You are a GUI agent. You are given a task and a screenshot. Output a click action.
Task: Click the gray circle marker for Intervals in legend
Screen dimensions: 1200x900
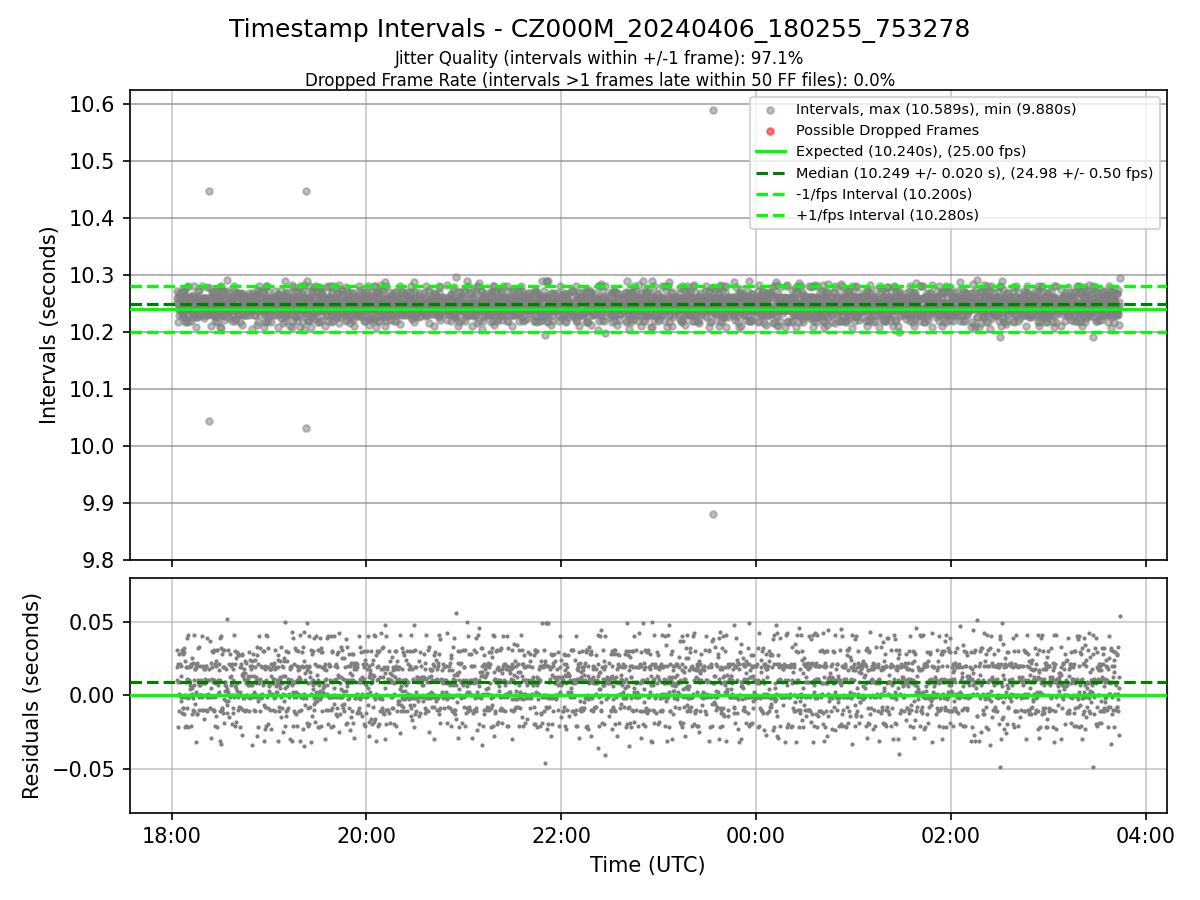click(770, 110)
